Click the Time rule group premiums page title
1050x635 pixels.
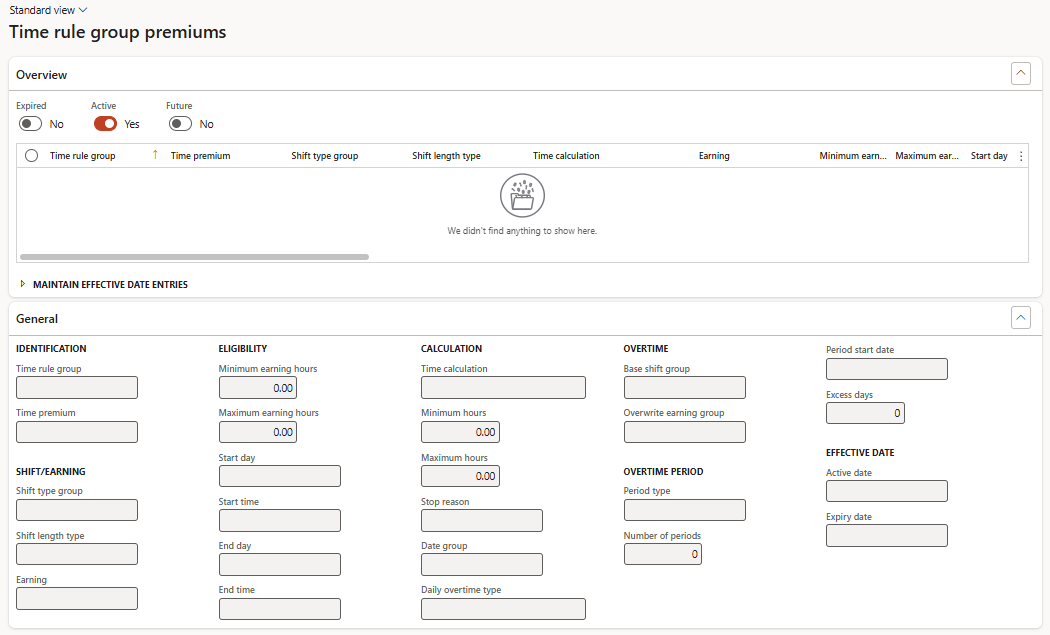(118, 32)
